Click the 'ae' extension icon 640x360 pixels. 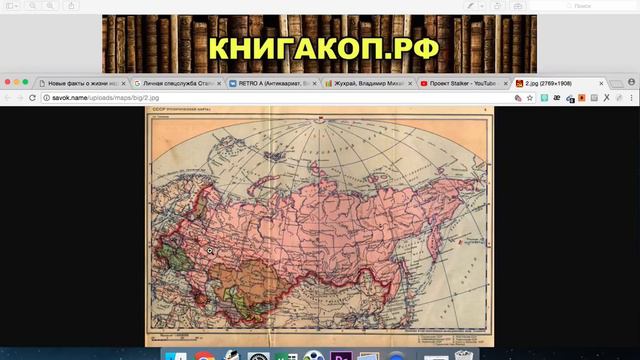(557, 98)
